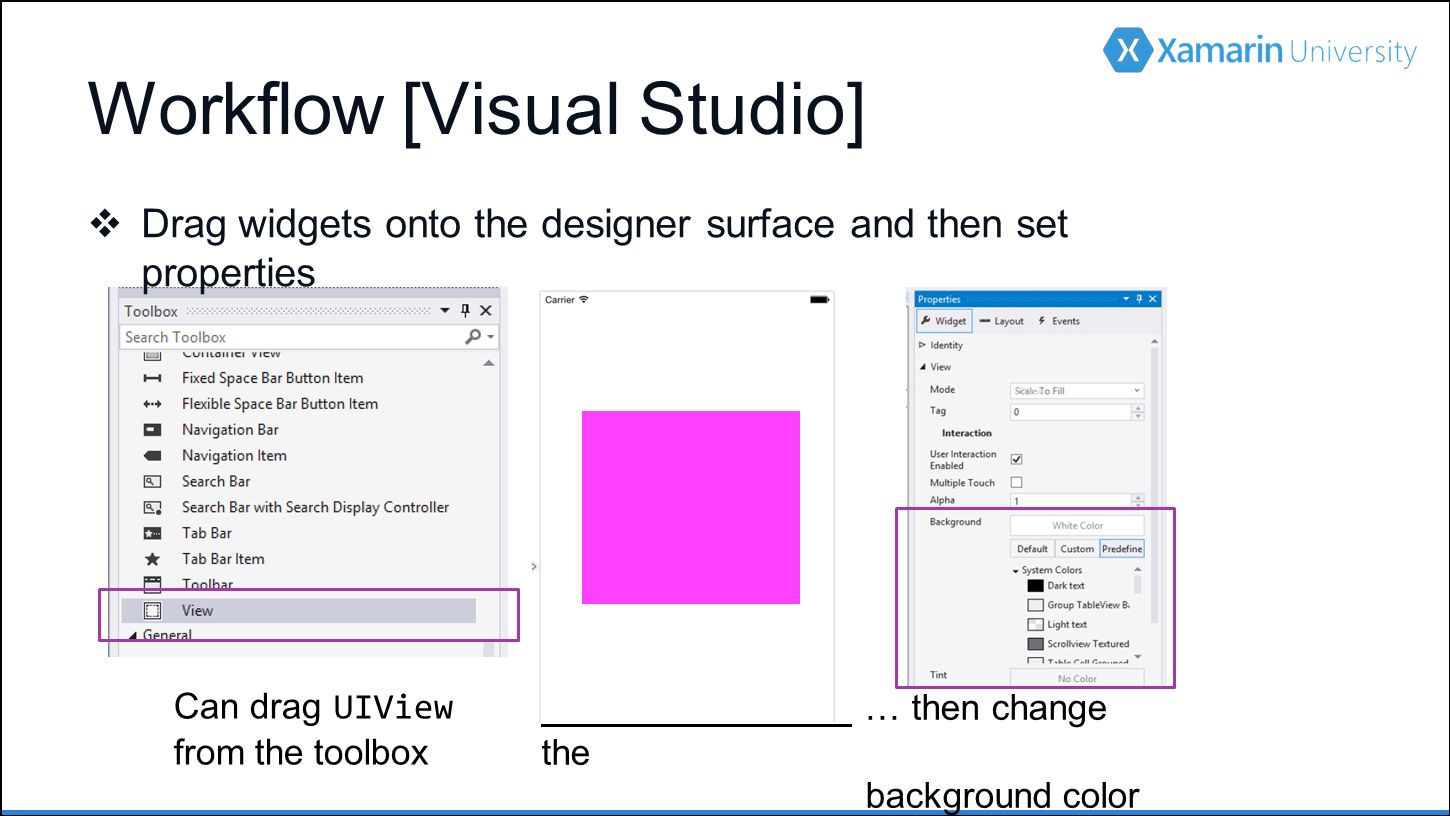Click the Navigation Bar text label
1450x816 pixels.
point(230,430)
